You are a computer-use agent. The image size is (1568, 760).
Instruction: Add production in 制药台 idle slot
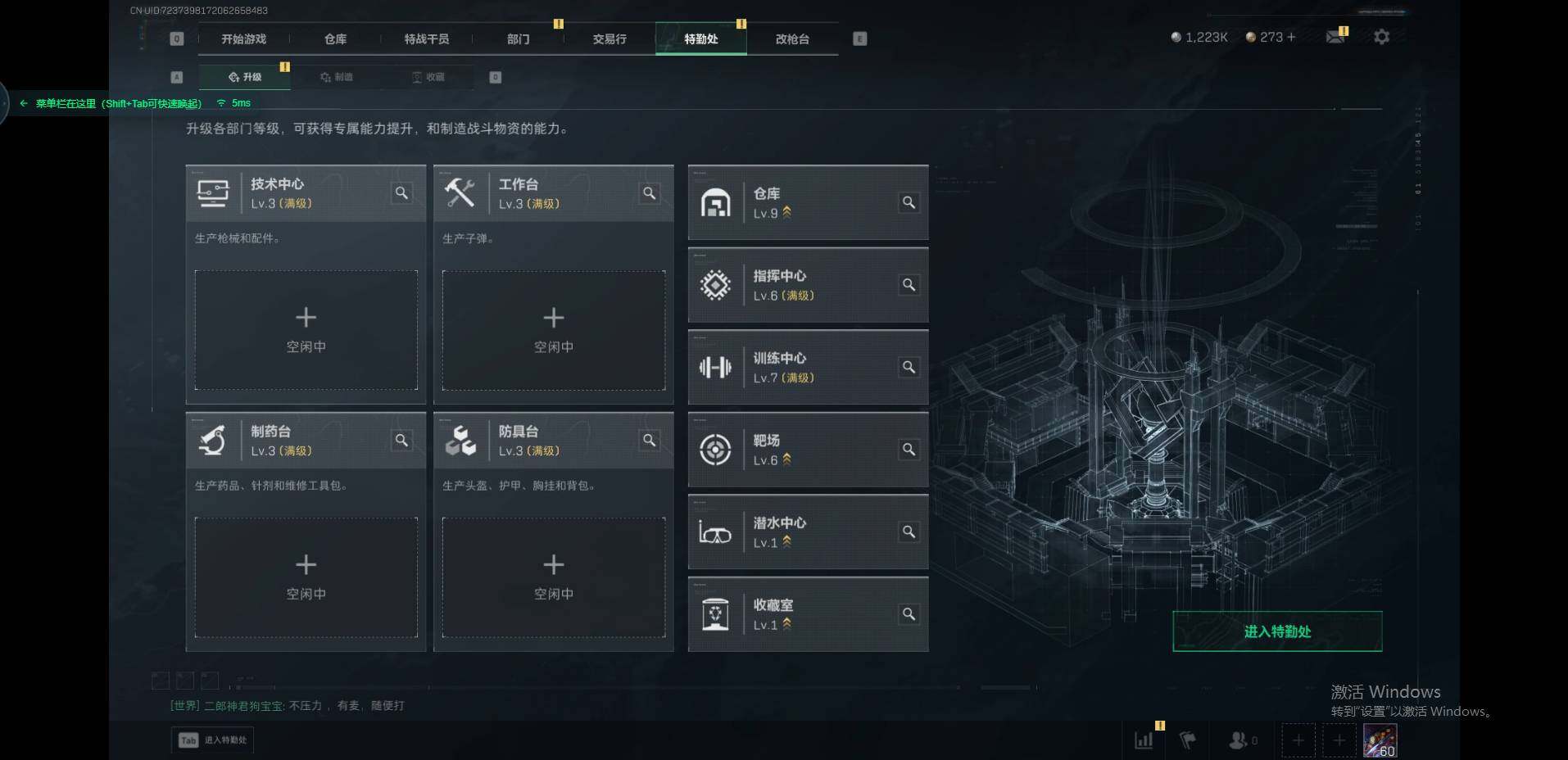(306, 577)
